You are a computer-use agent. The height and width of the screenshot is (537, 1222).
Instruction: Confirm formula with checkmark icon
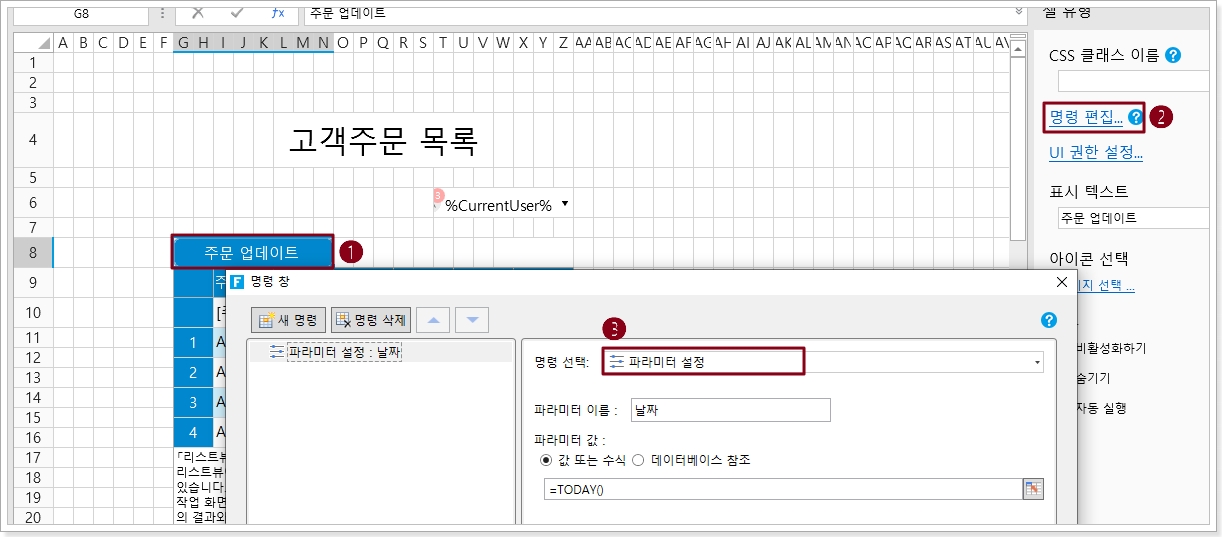pos(237,13)
